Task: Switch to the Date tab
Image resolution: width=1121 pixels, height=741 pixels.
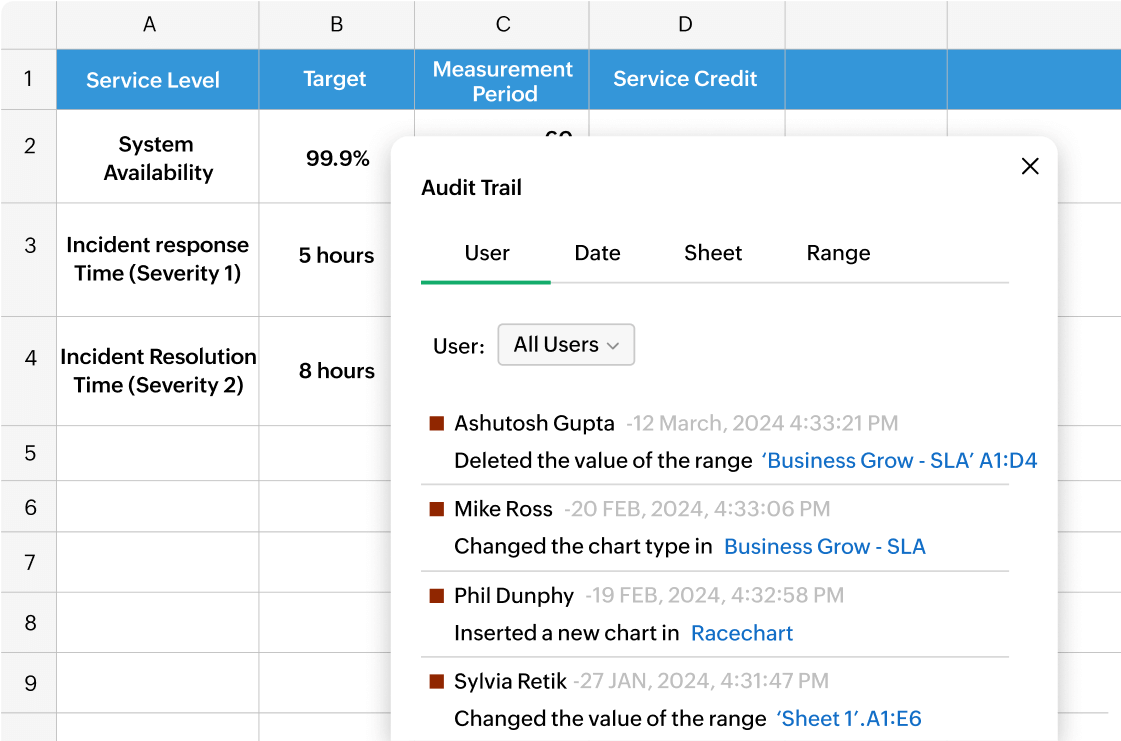Action: pos(597,254)
